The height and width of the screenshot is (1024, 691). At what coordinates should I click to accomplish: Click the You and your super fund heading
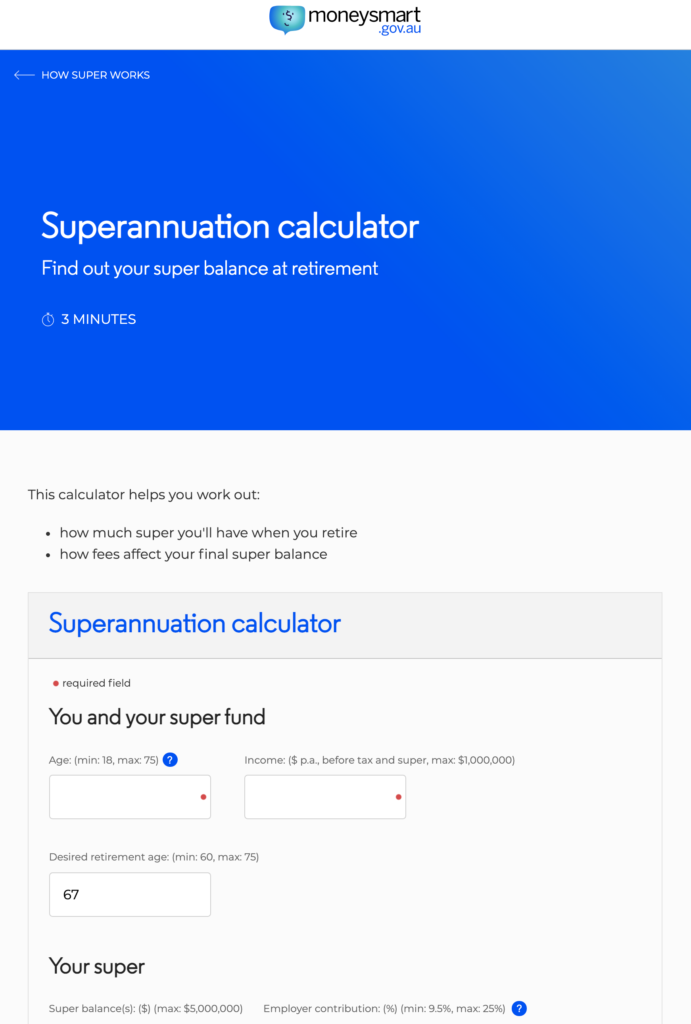pos(157,717)
